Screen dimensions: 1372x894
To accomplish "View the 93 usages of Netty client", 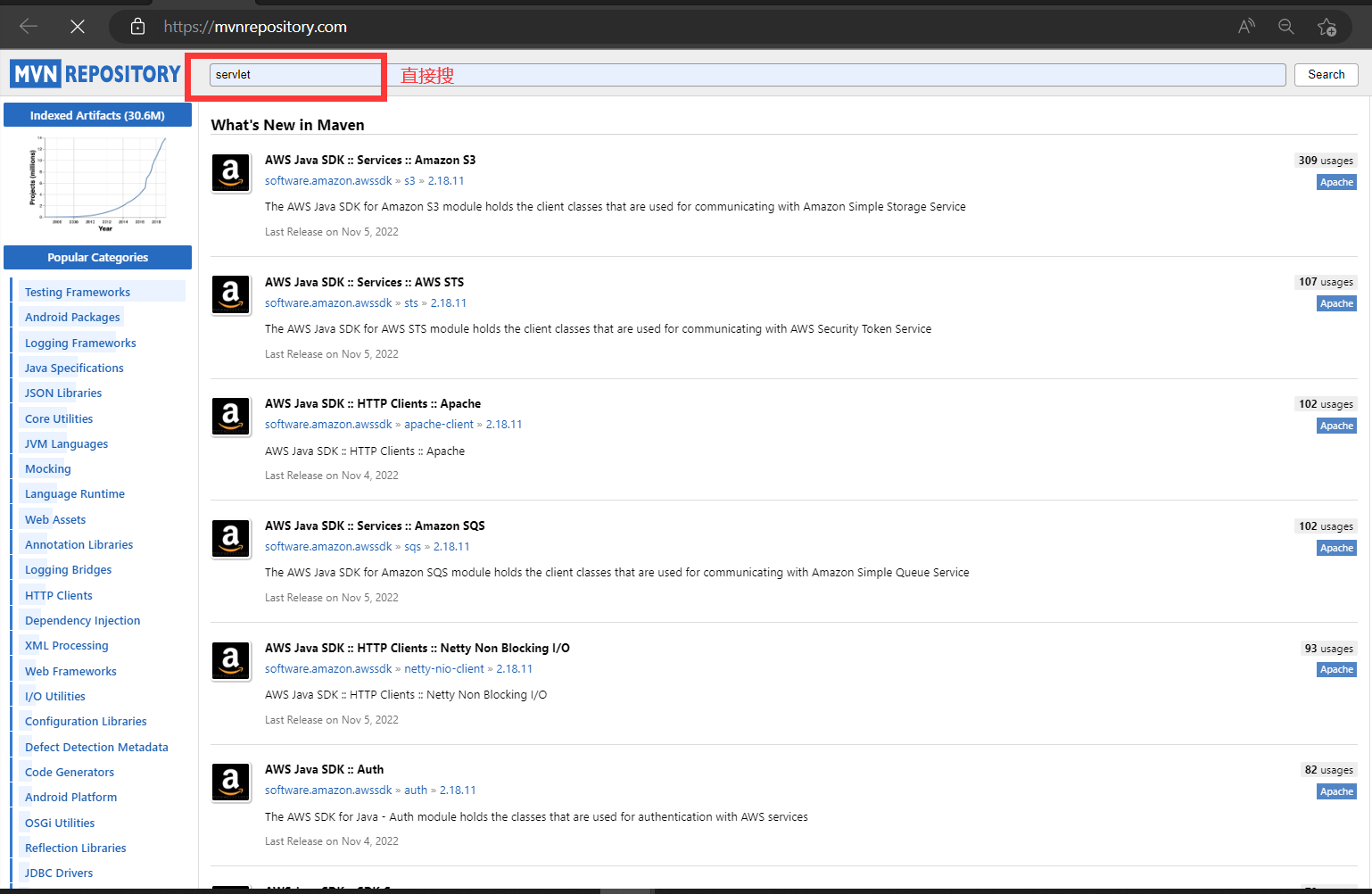I will [1328, 649].
